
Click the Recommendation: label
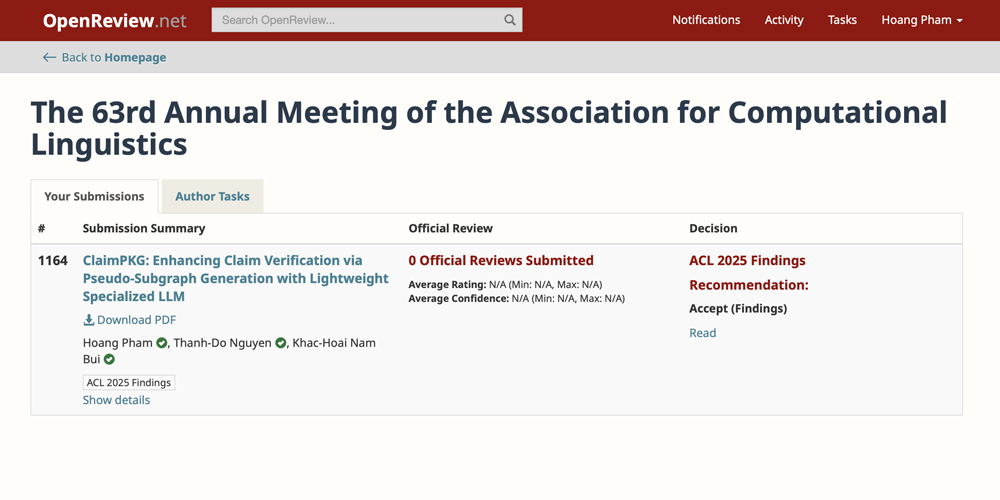click(749, 285)
